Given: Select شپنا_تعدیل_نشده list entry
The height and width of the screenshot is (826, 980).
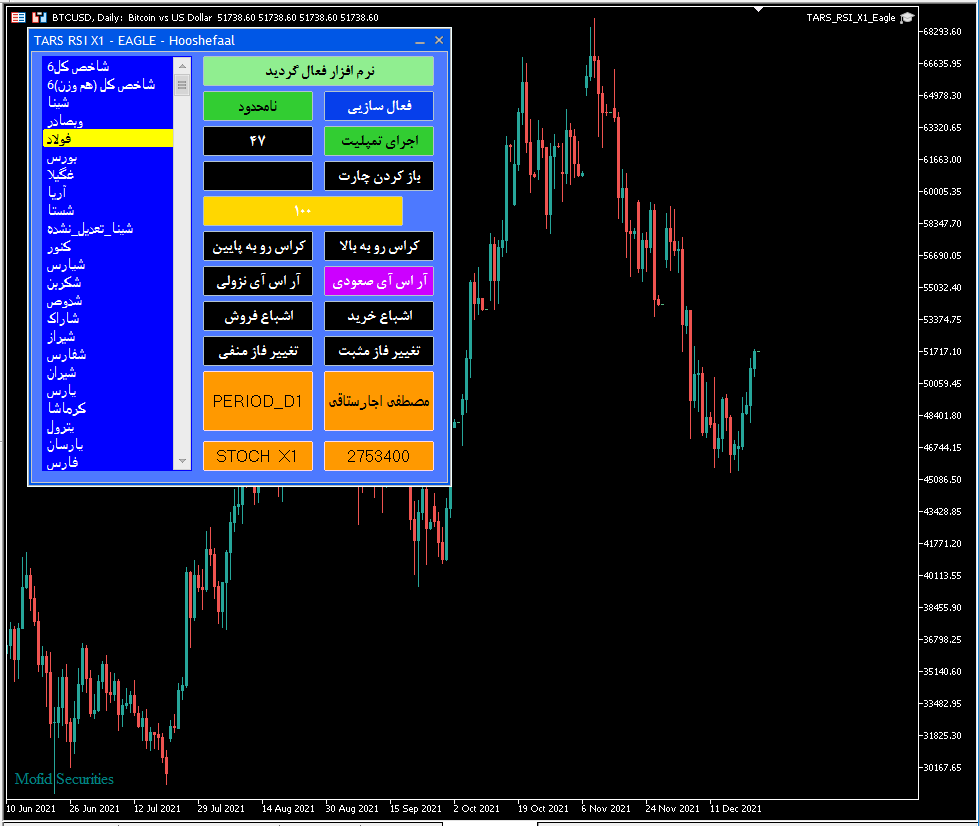Looking at the screenshot, I should click(108, 229).
